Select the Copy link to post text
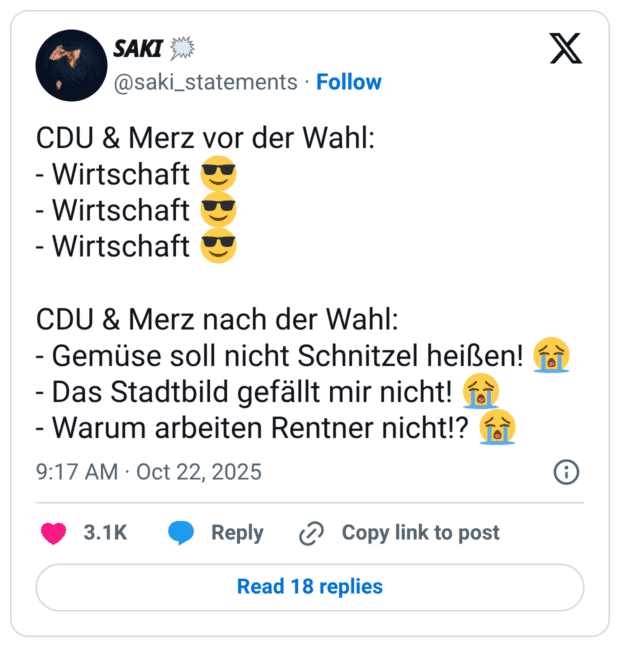The height and width of the screenshot is (647, 620). pos(420,533)
